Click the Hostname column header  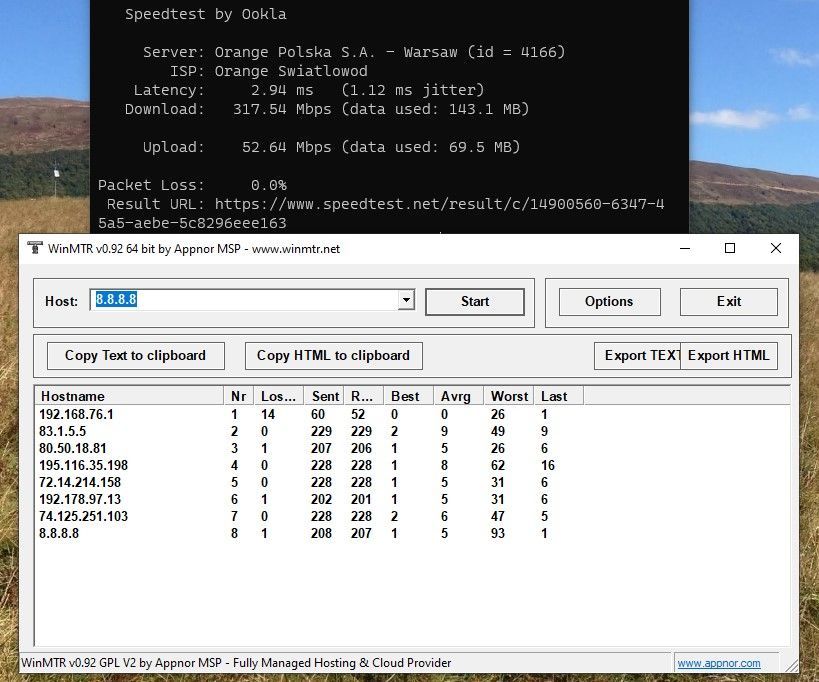130,396
